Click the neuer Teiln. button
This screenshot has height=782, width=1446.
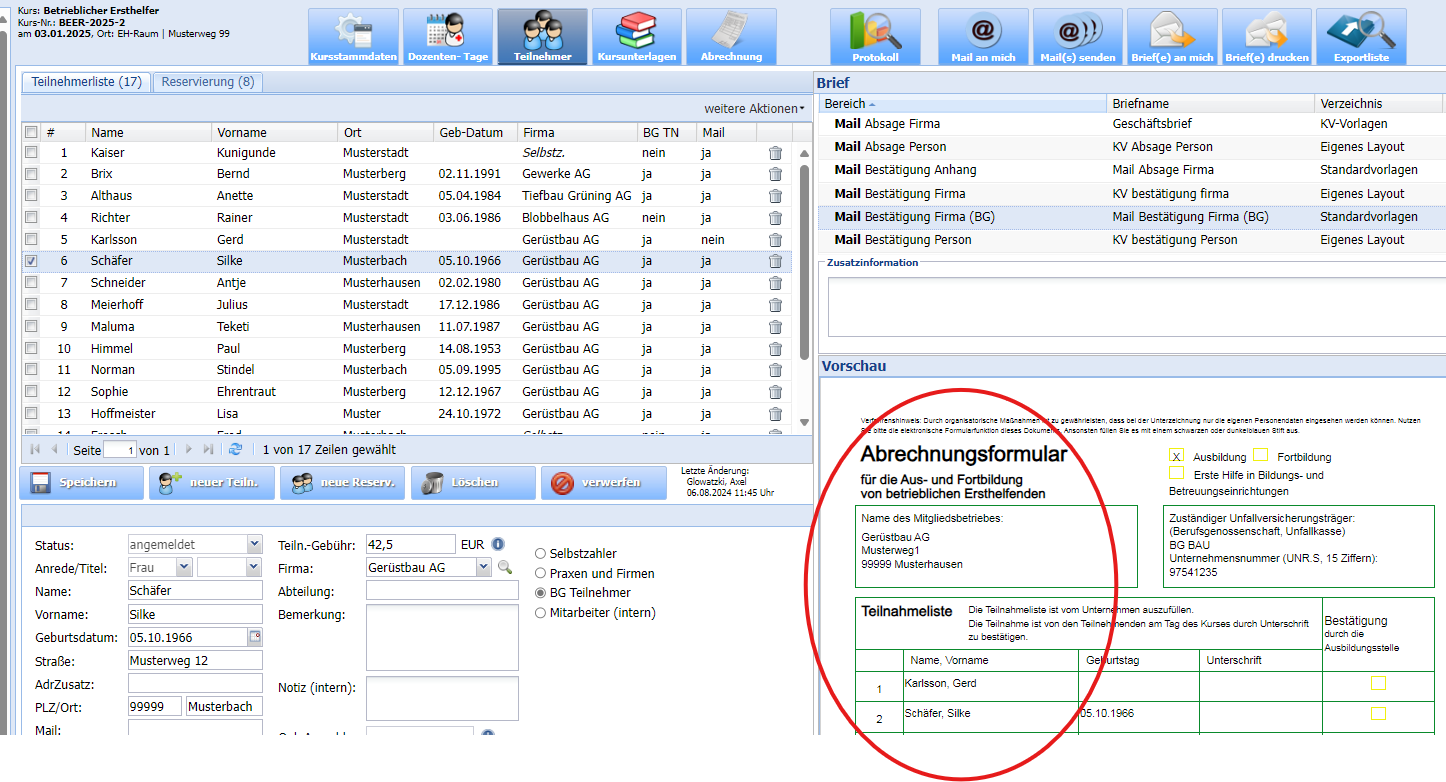209,483
